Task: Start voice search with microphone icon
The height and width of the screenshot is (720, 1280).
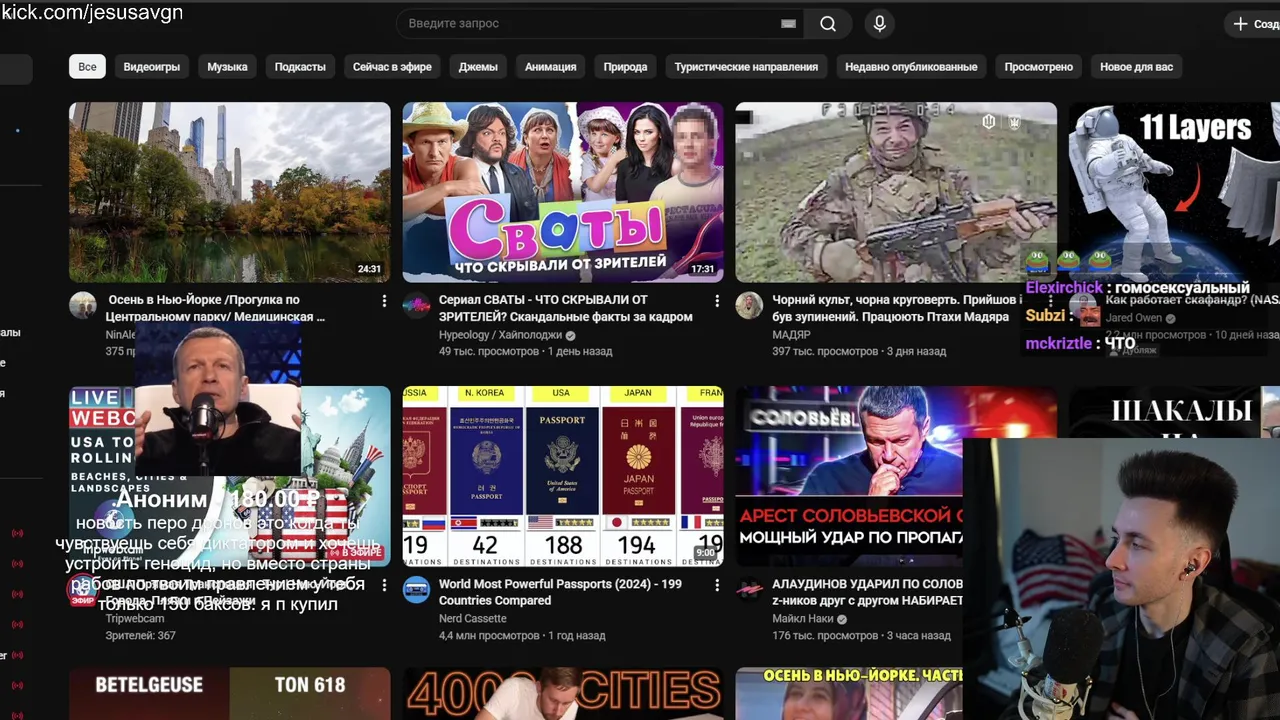Action: [880, 24]
